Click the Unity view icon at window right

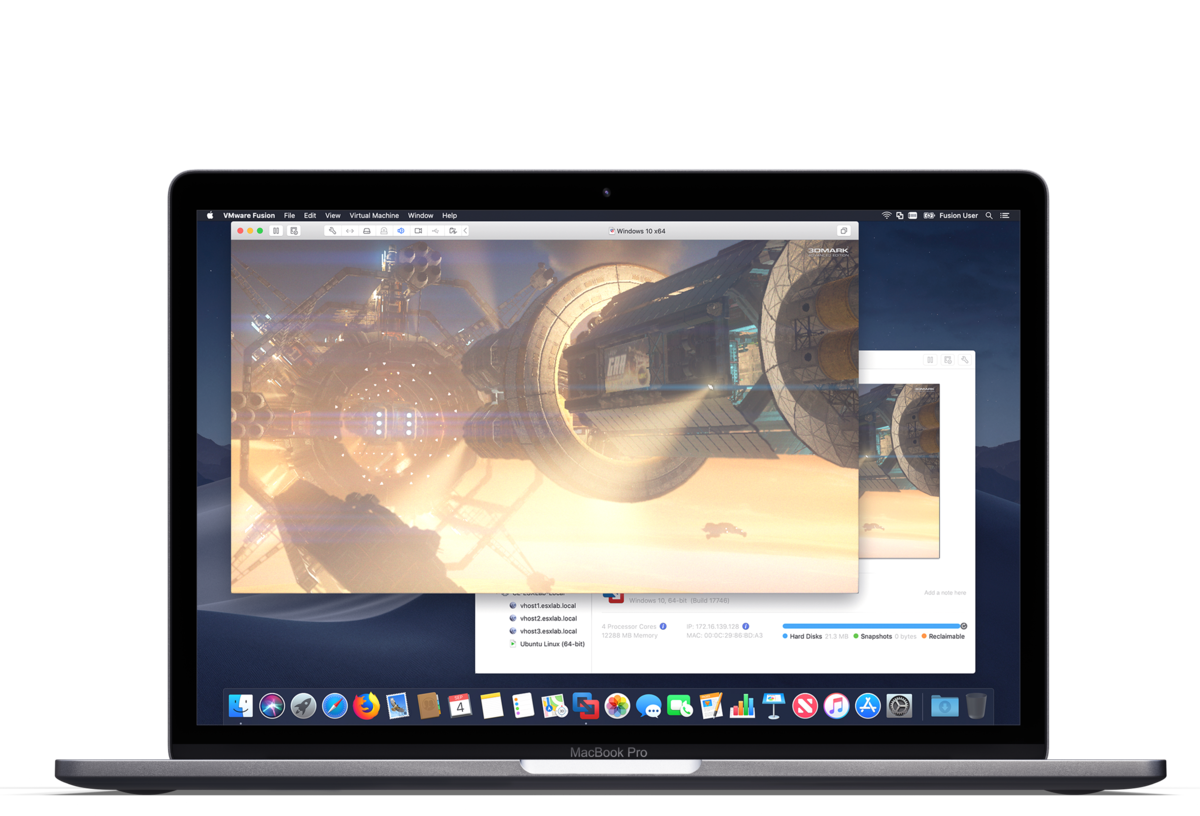point(843,231)
